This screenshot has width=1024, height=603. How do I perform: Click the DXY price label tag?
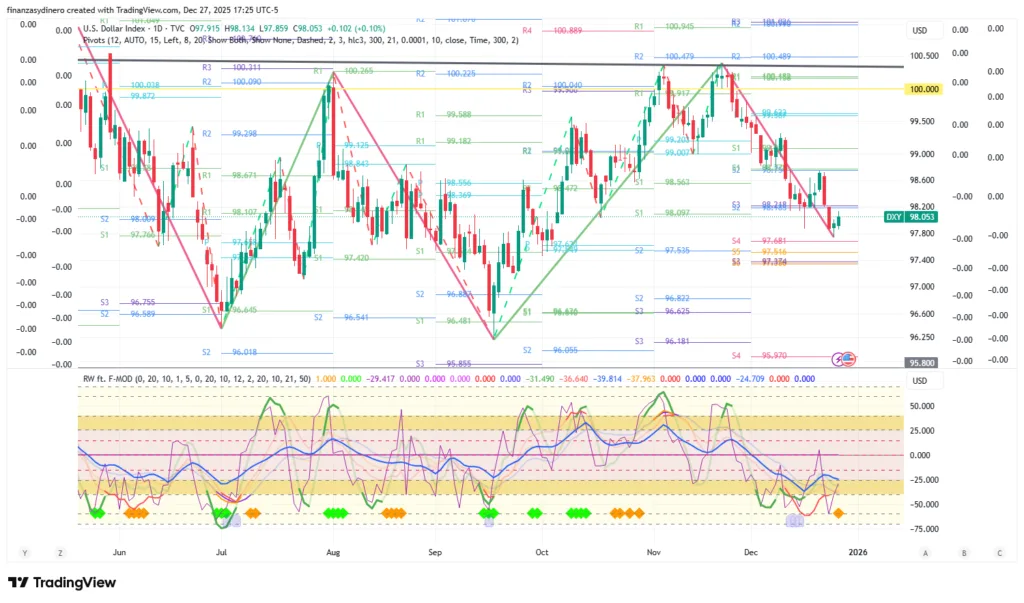pos(894,217)
